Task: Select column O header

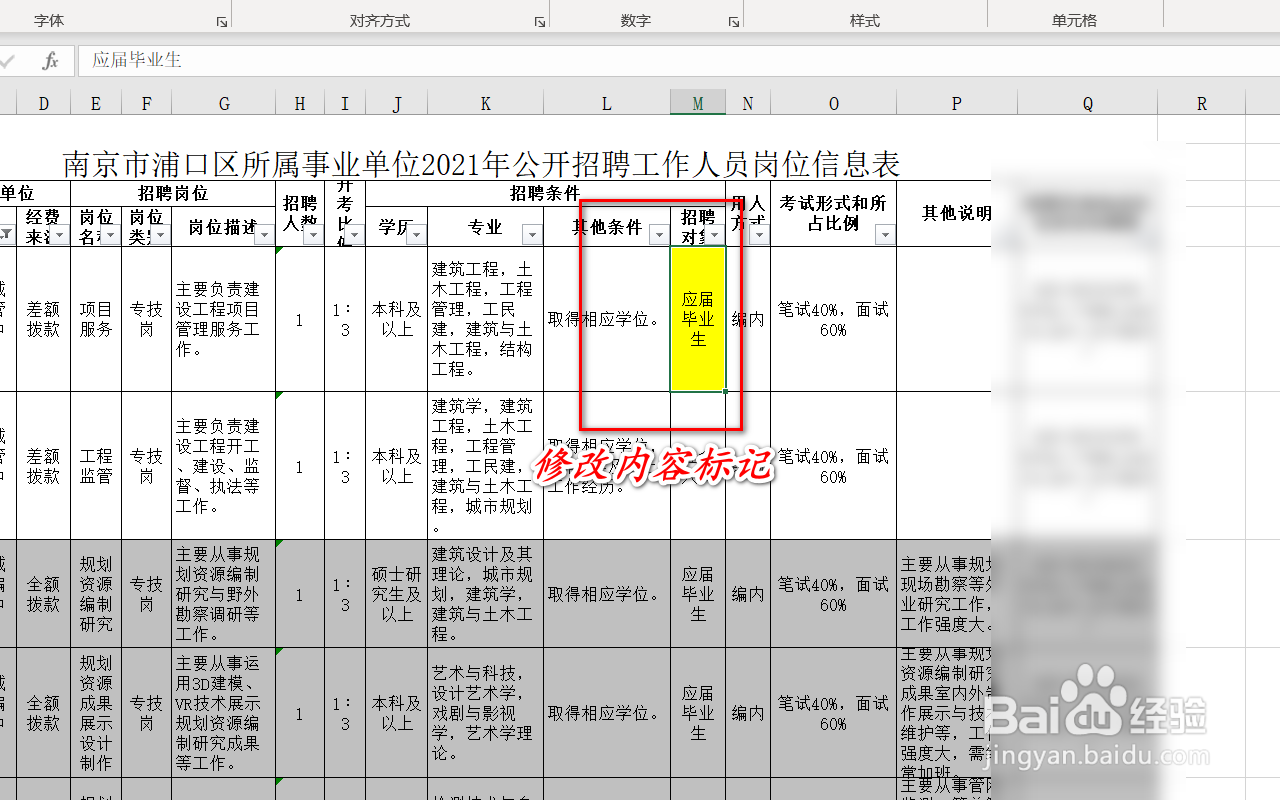Action: 834,103
